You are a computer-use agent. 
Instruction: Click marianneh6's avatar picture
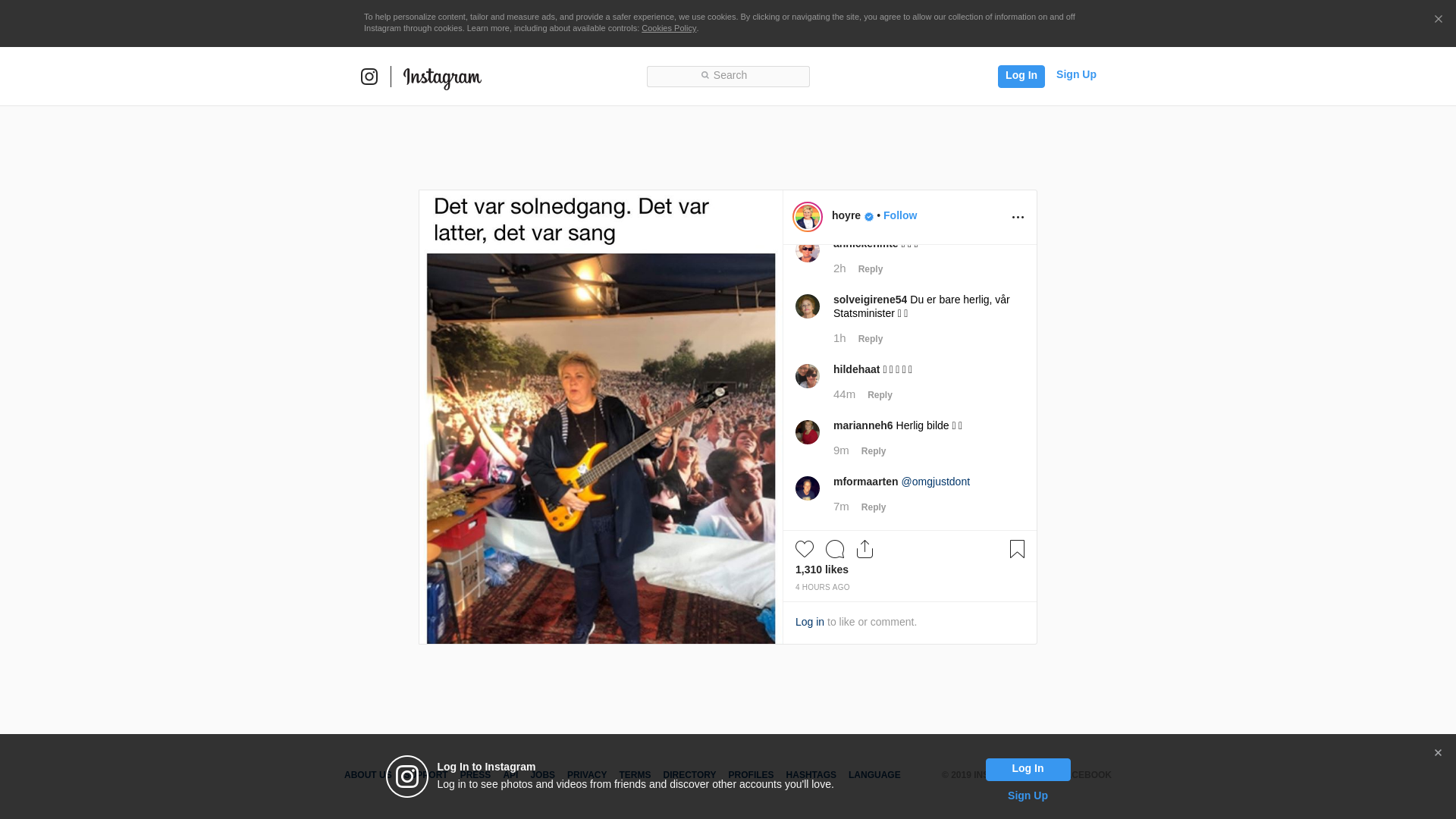808,432
